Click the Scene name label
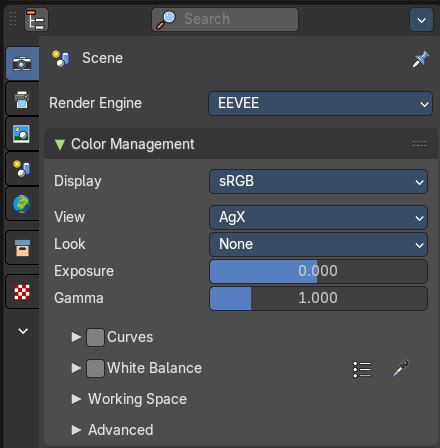The height and width of the screenshot is (448, 440). 103,58
